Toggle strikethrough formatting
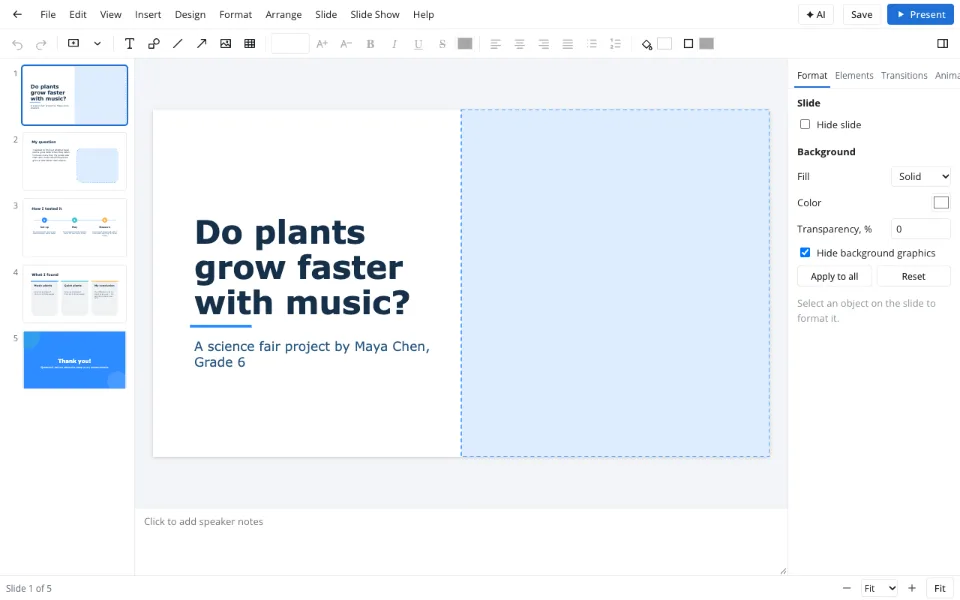 pos(442,43)
